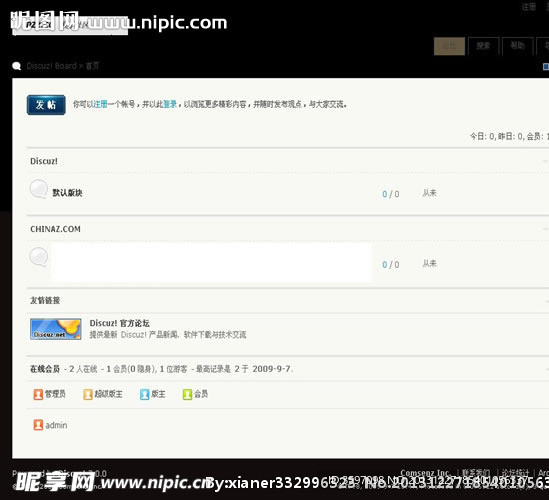Click the bubble icon next to 默认版块

coord(39,189)
